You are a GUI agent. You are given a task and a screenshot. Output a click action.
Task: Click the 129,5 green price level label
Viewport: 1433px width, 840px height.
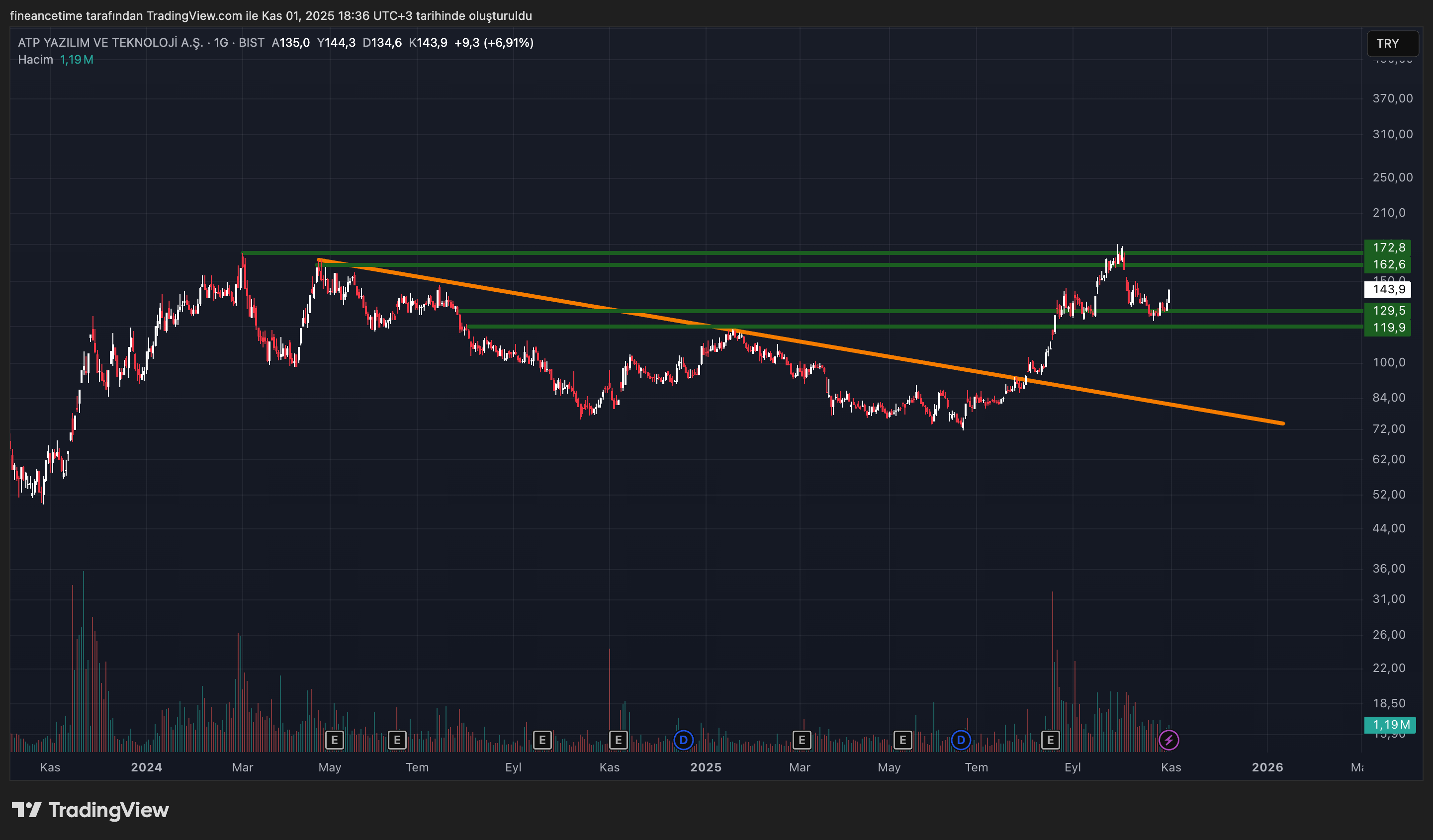coord(1388,310)
